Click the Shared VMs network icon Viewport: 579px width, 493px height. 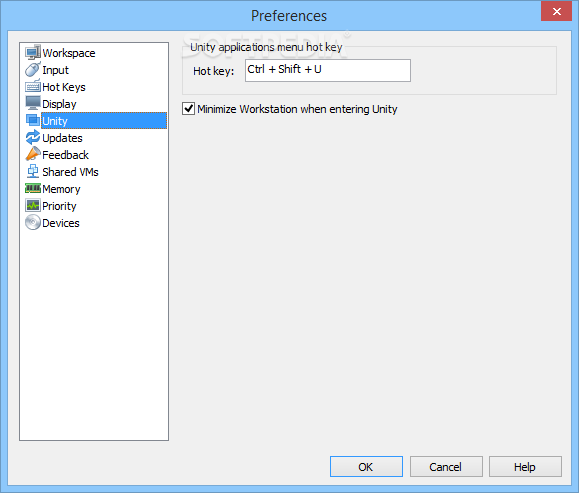[33, 171]
